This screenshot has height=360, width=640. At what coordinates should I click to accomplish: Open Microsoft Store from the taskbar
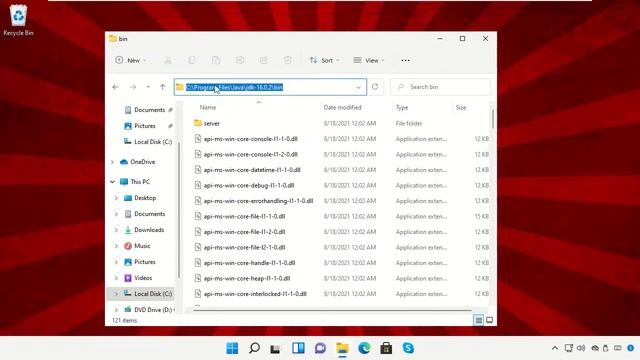pyautogui.click(x=386, y=348)
